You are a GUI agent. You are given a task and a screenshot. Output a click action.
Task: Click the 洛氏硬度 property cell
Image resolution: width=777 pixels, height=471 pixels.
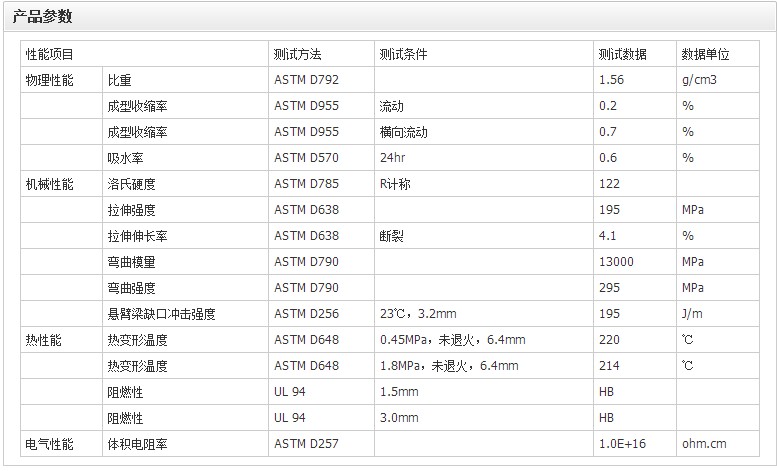point(131,184)
